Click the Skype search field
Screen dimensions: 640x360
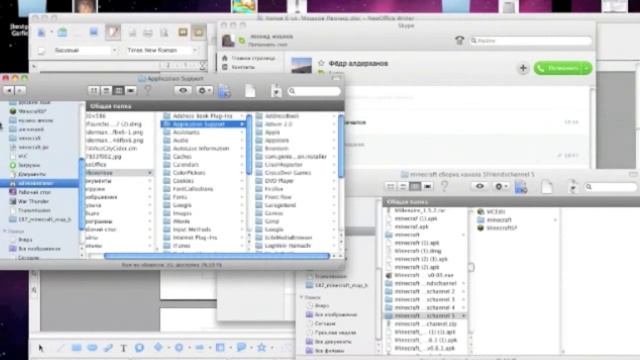(x=531, y=41)
